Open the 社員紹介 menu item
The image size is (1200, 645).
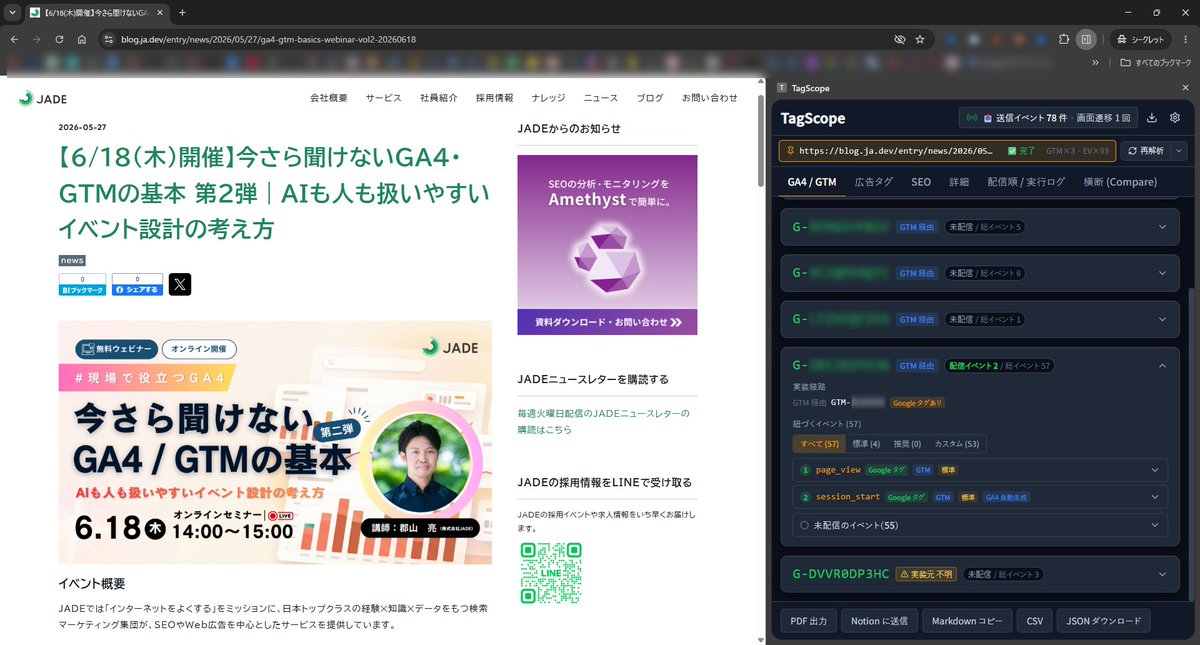(439, 98)
